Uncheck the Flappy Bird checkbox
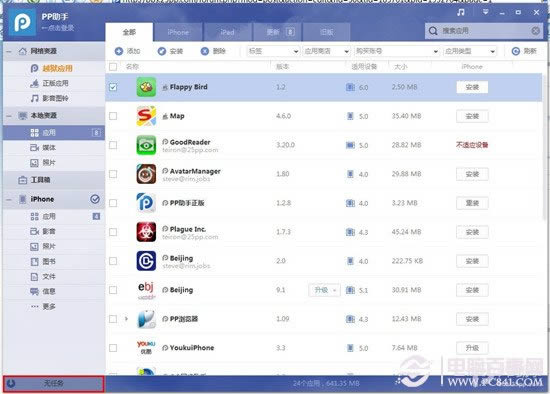Viewport: 550px width, 394px height. click(113, 87)
